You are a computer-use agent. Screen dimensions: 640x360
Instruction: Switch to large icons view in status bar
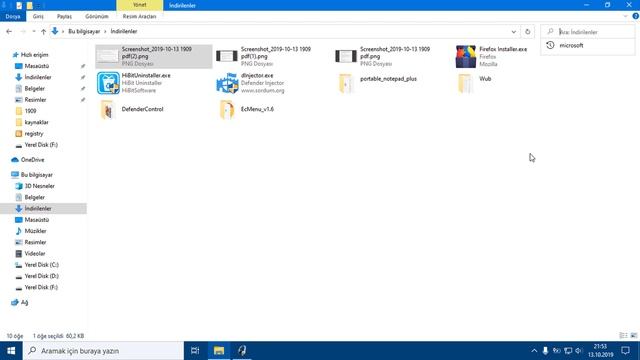tap(633, 336)
